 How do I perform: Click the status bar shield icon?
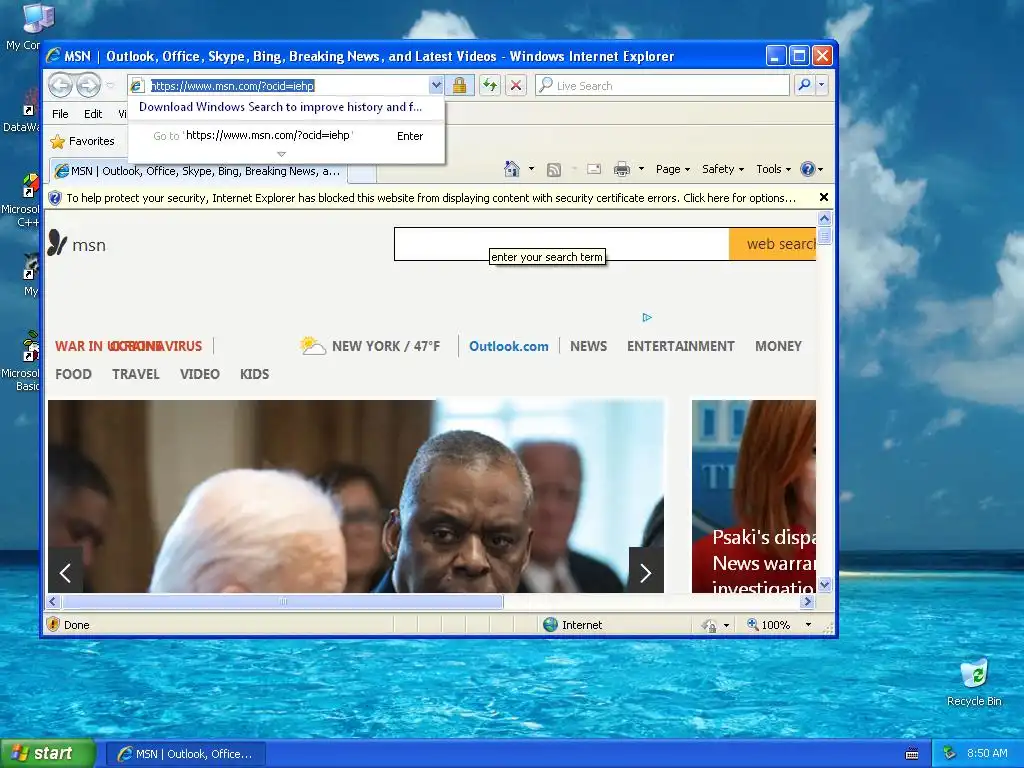point(54,624)
